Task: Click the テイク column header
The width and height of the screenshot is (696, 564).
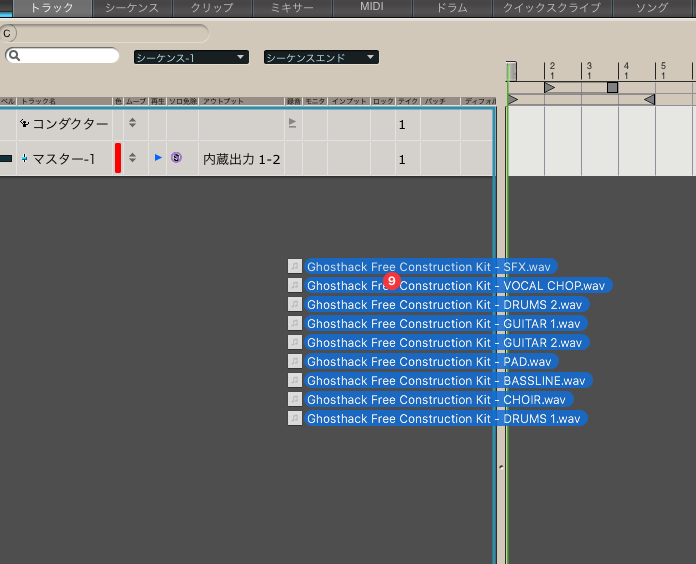Action: coord(408,101)
